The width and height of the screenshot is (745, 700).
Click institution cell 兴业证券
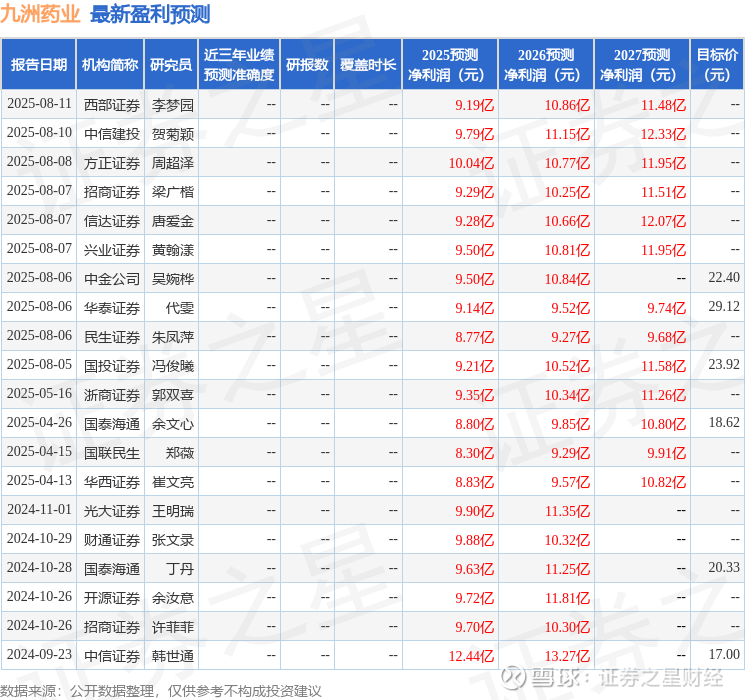click(112, 249)
